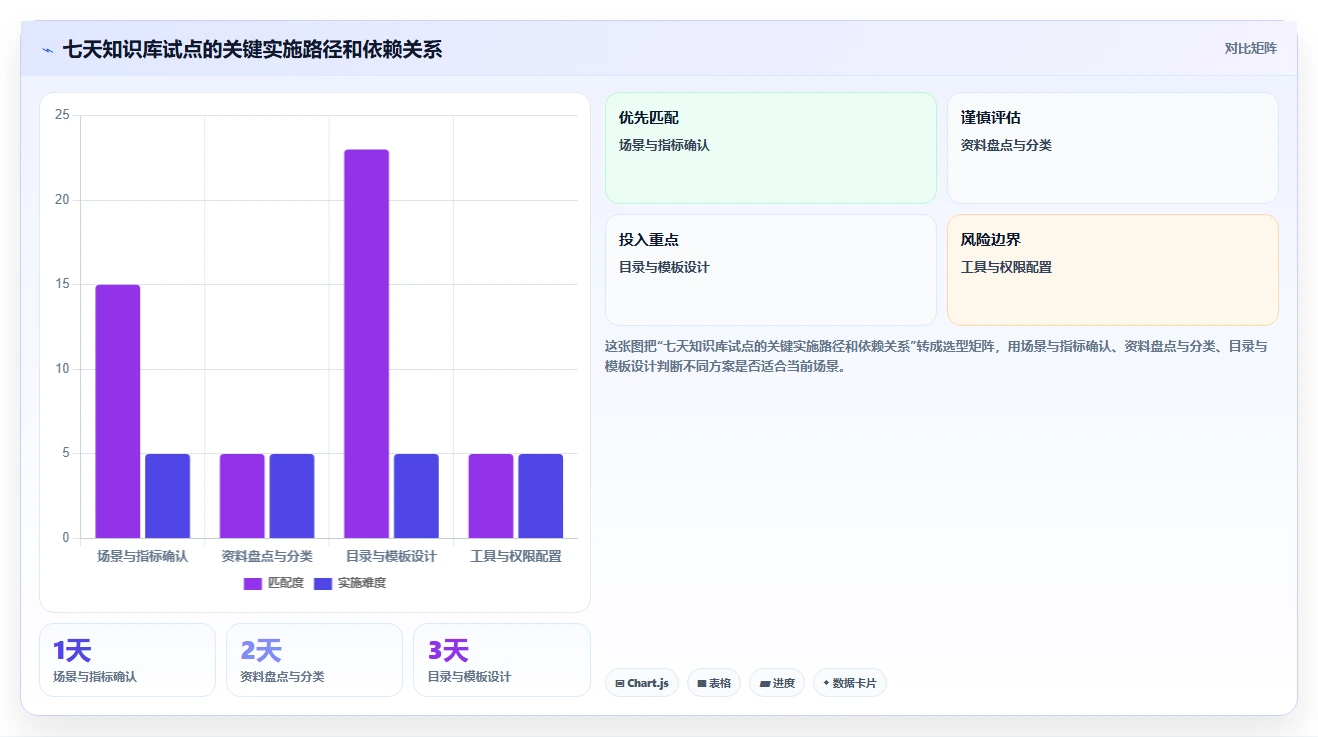Click the purple 匹配度 bar for 工具与权限配置
The image size is (1318, 737).
pyautogui.click(x=491, y=496)
